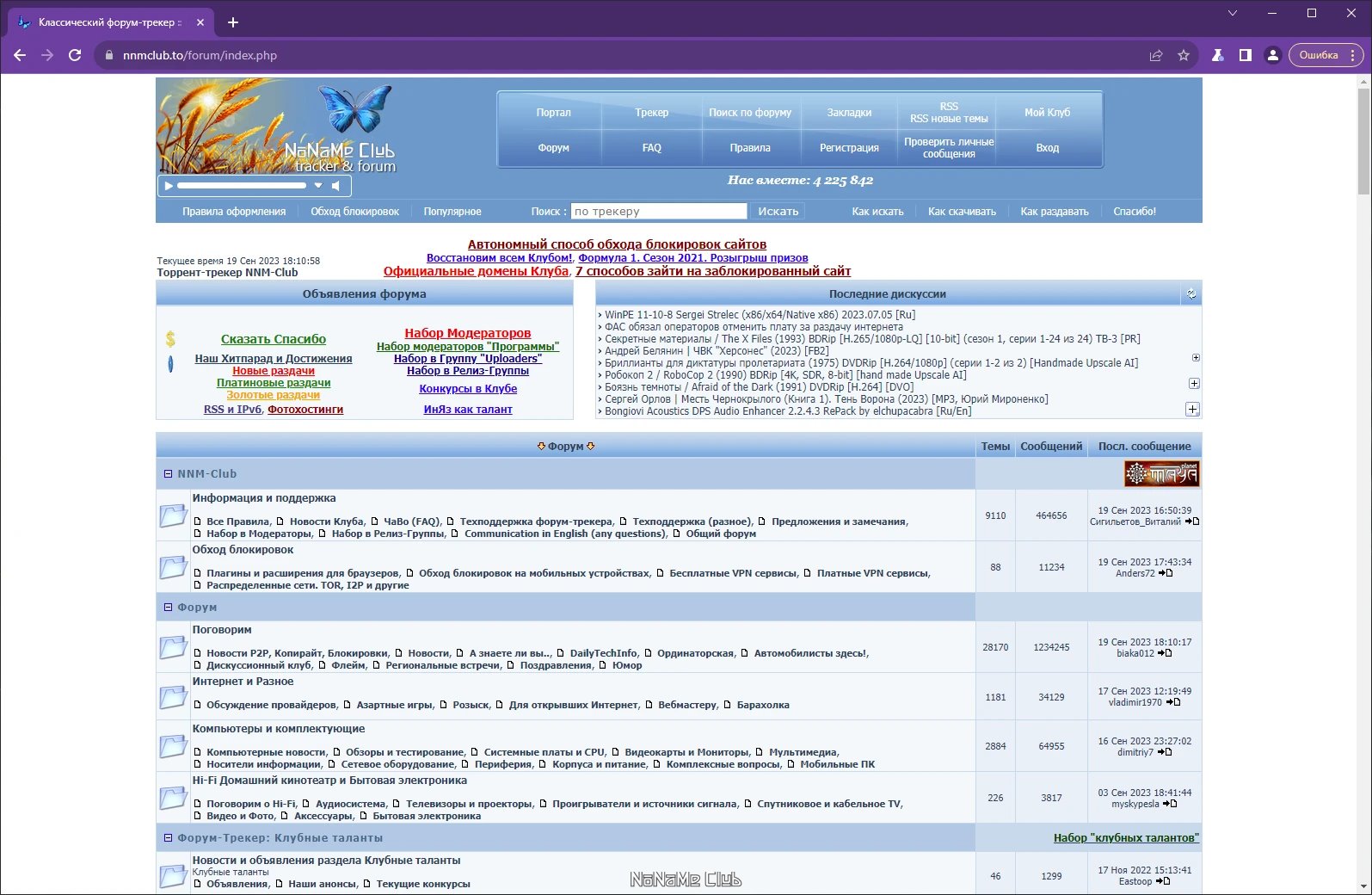Collapse Форум-Трекер: Клубные таланты category
This screenshot has height=895, width=1372.
tap(169, 837)
